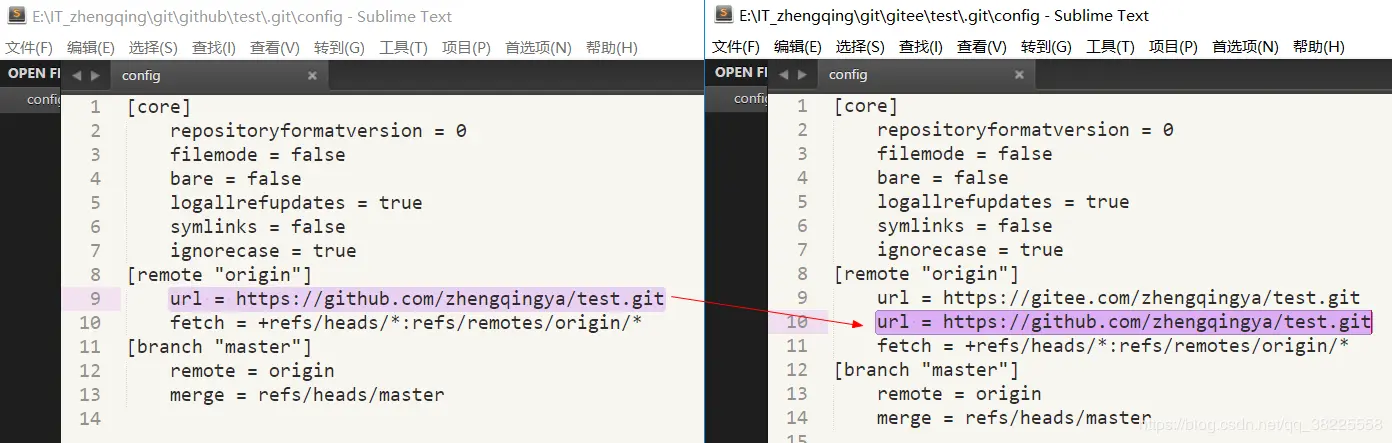Open 查找(I) menu in github window
1392x443 pixels.
click(214, 48)
